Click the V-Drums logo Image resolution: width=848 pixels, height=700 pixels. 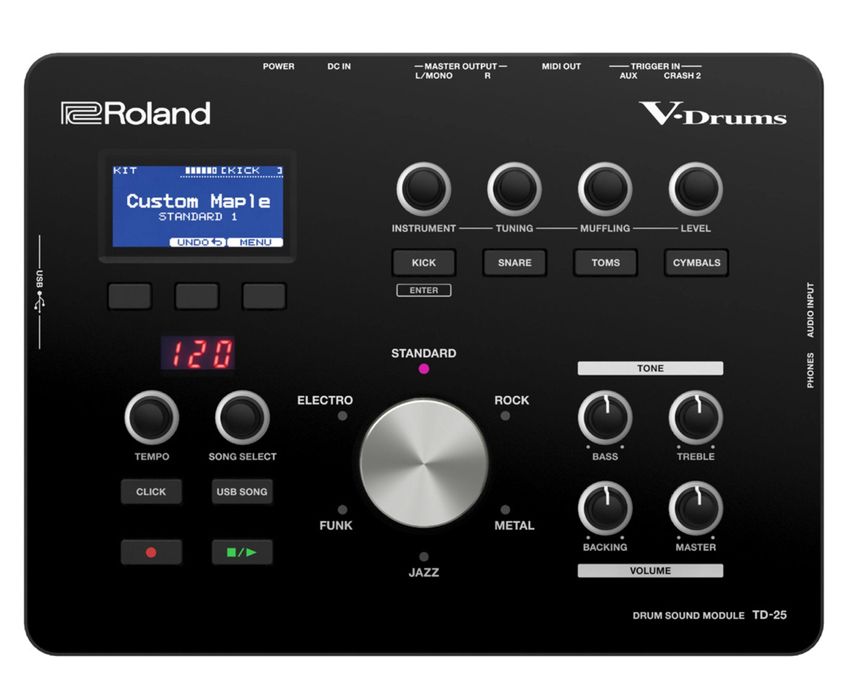[713, 114]
